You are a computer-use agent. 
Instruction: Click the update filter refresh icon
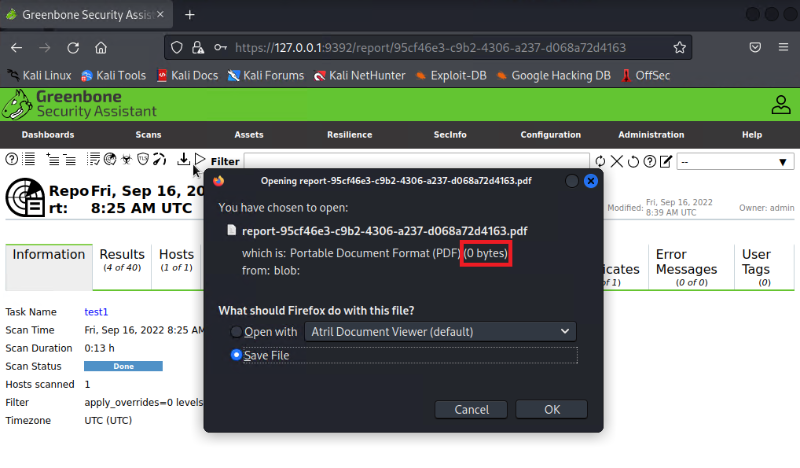coord(600,161)
